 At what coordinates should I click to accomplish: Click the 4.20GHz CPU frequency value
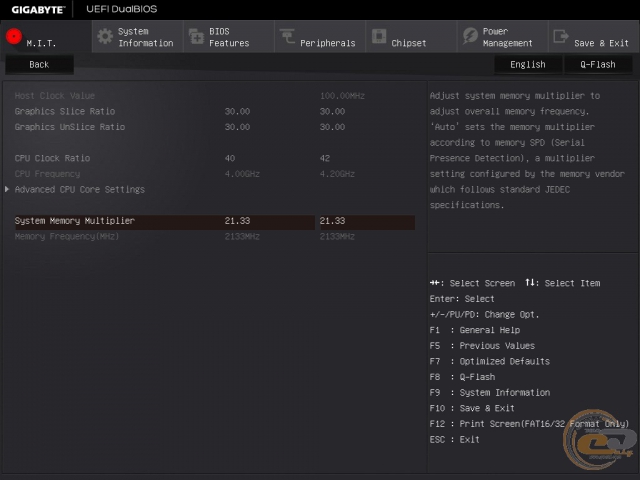coord(337,174)
